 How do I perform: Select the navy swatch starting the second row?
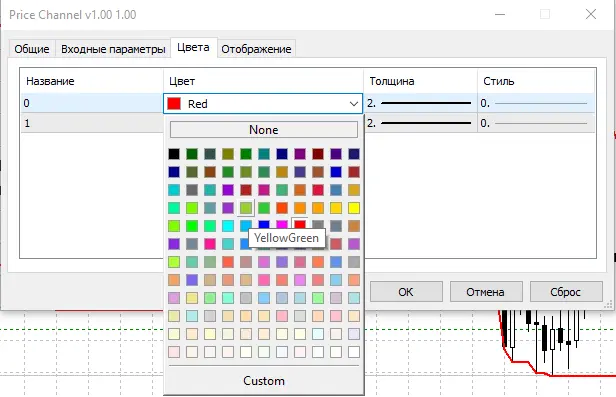point(174,172)
